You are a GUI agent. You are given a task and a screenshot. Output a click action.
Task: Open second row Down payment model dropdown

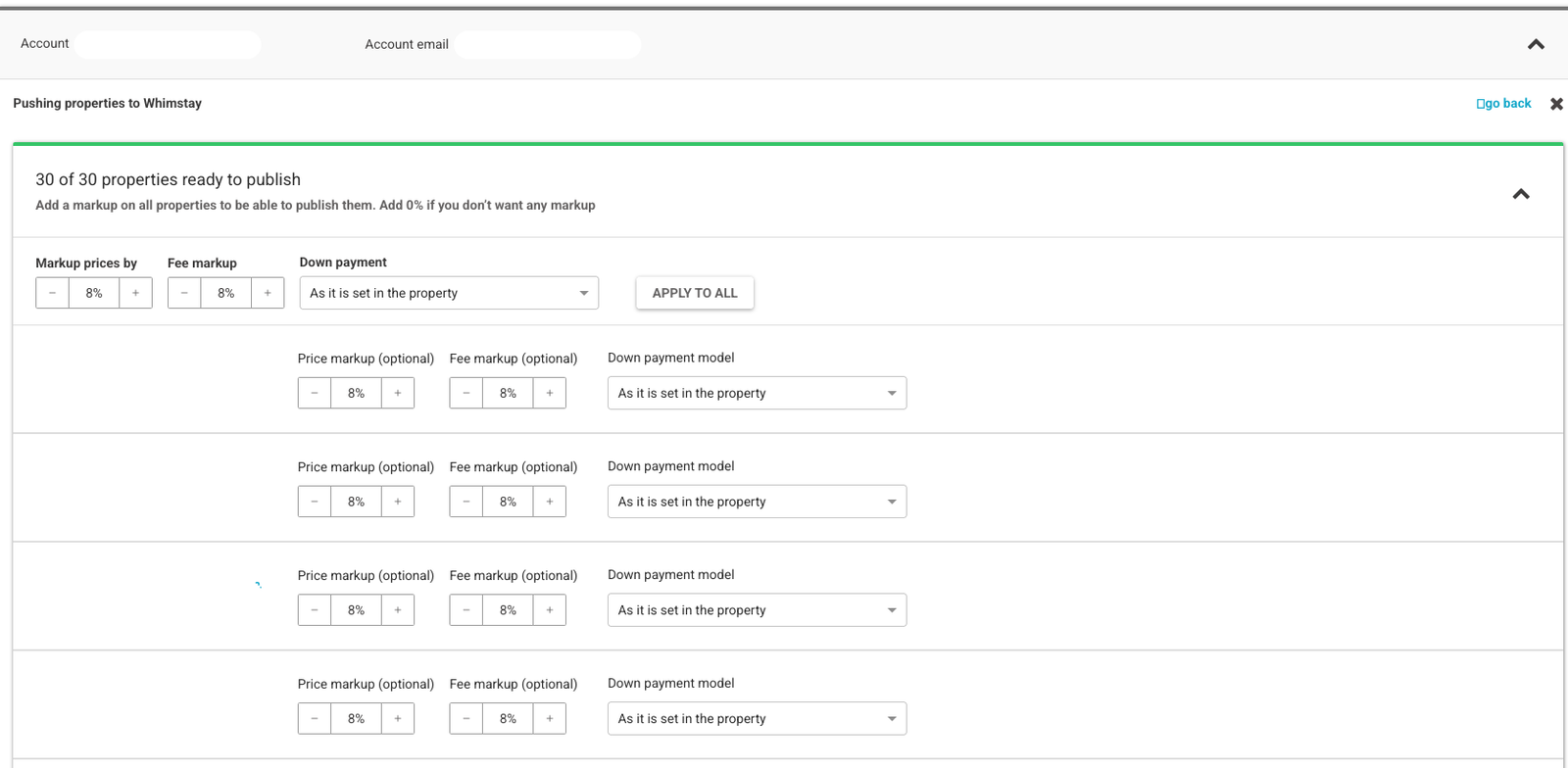757,502
